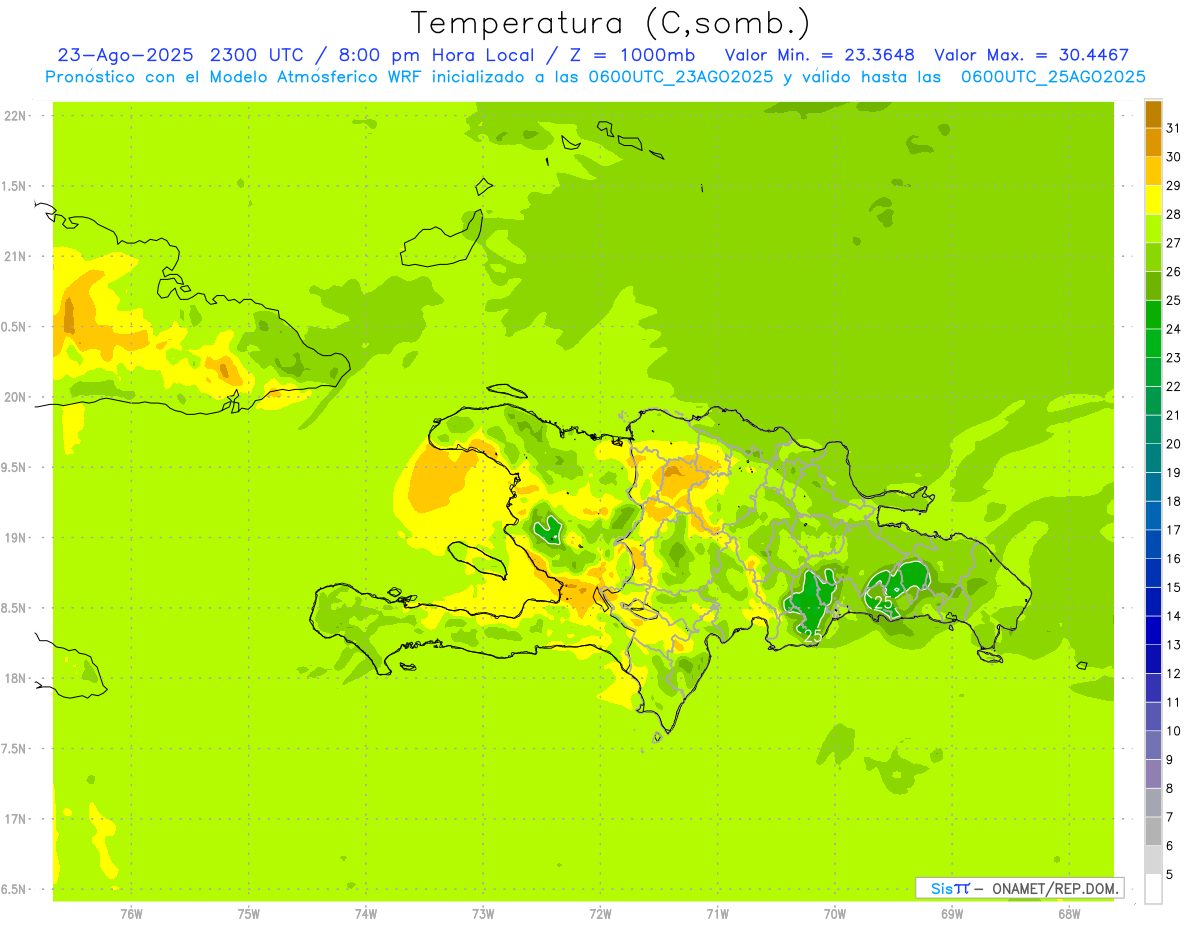This screenshot has height=927, width=1200.
Task: Click the legend value "15"
Action: pos(1173,587)
